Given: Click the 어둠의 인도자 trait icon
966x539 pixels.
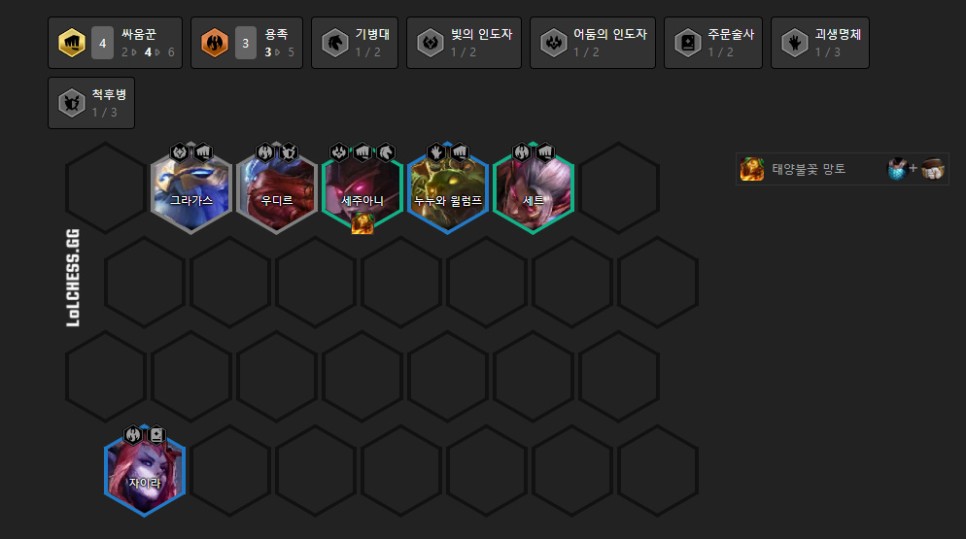Looking at the screenshot, I should (x=553, y=43).
